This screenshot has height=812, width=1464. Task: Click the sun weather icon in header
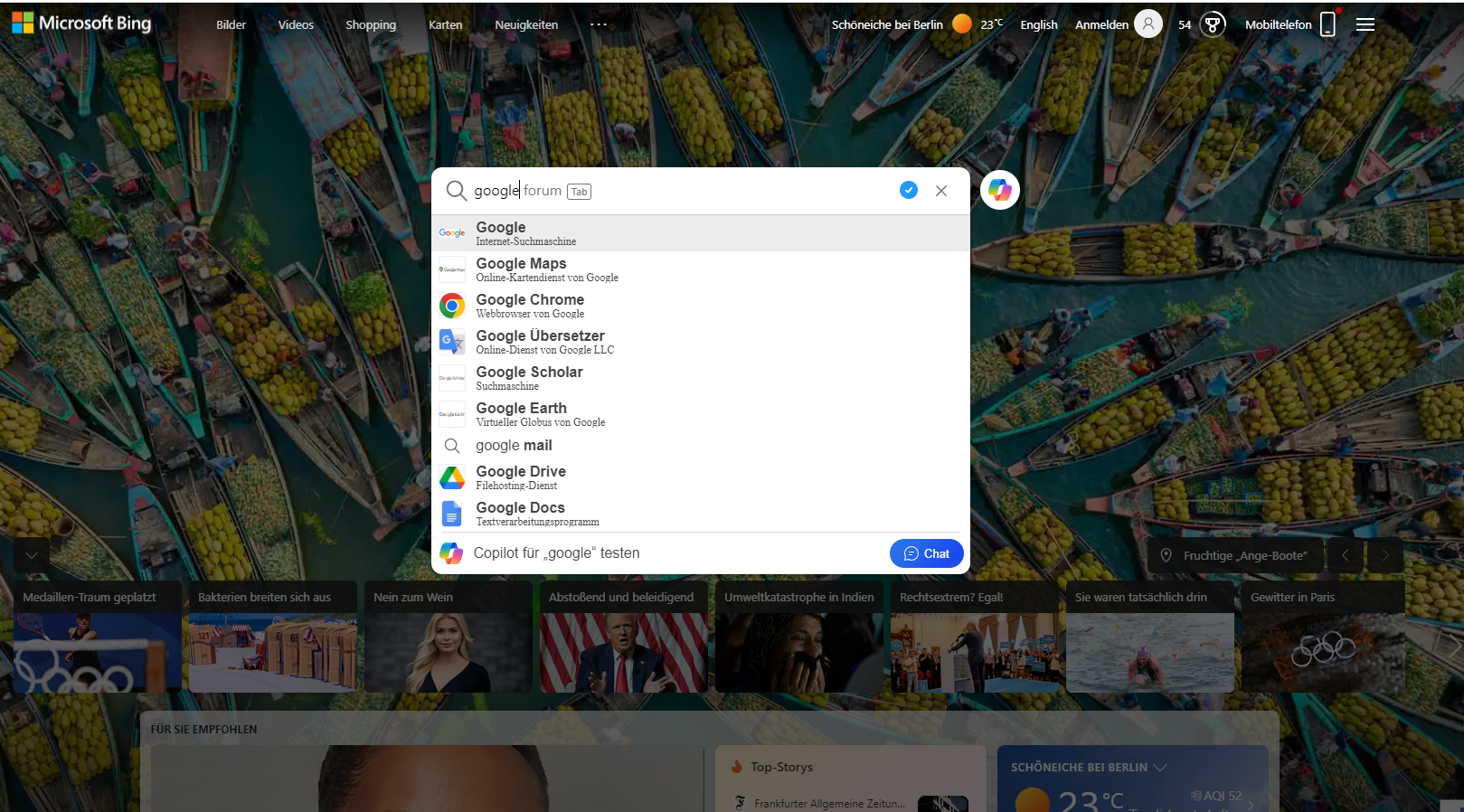(x=962, y=24)
